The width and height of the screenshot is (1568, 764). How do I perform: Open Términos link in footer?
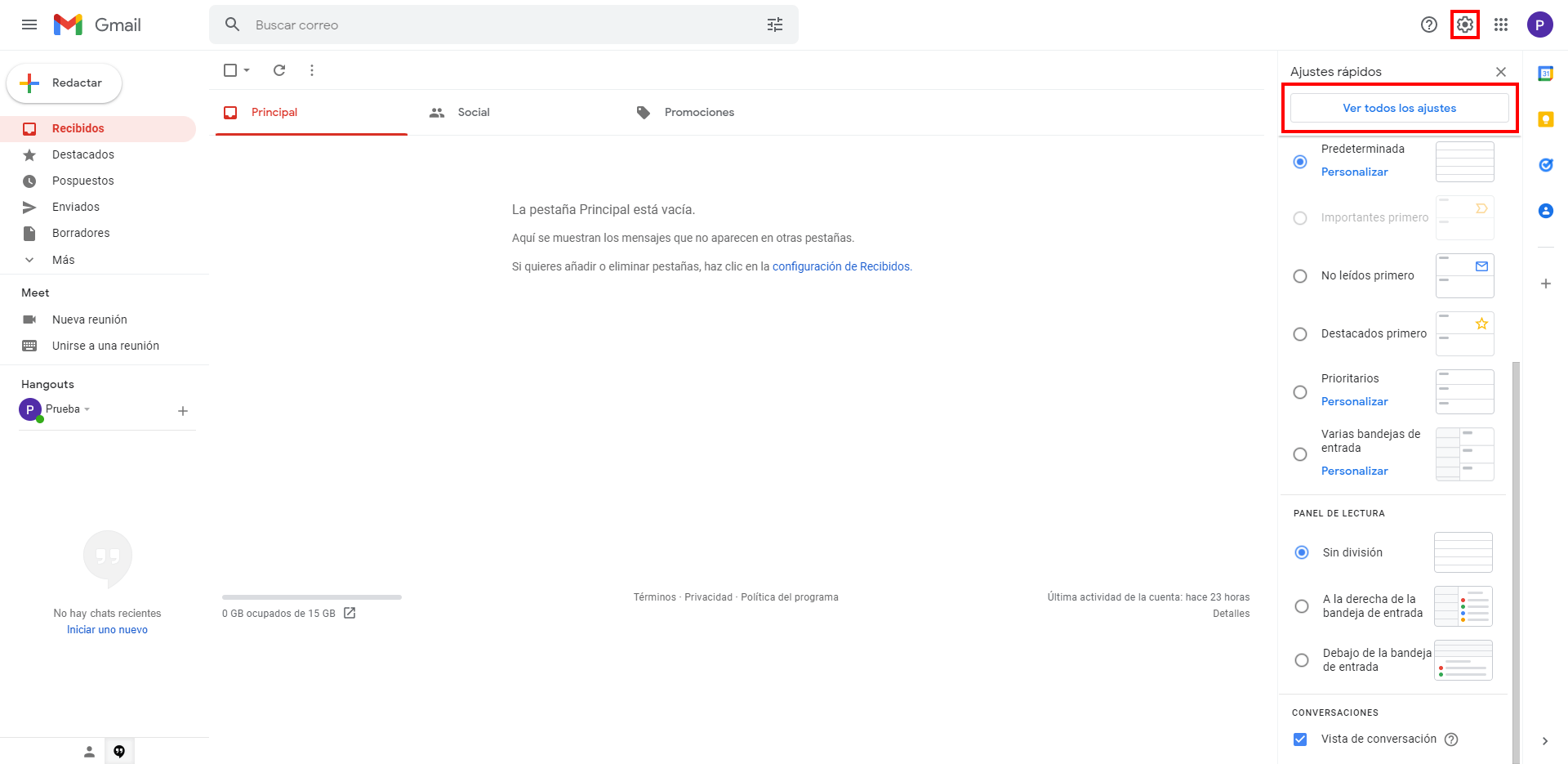click(655, 597)
